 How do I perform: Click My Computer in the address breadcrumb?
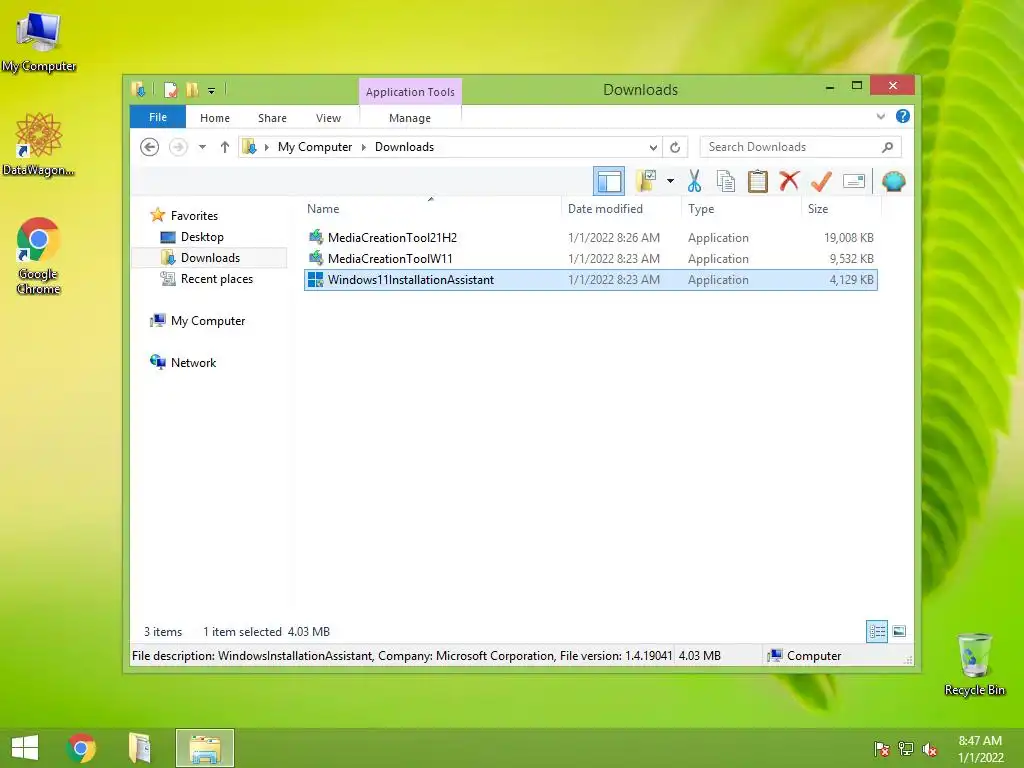pyautogui.click(x=315, y=147)
